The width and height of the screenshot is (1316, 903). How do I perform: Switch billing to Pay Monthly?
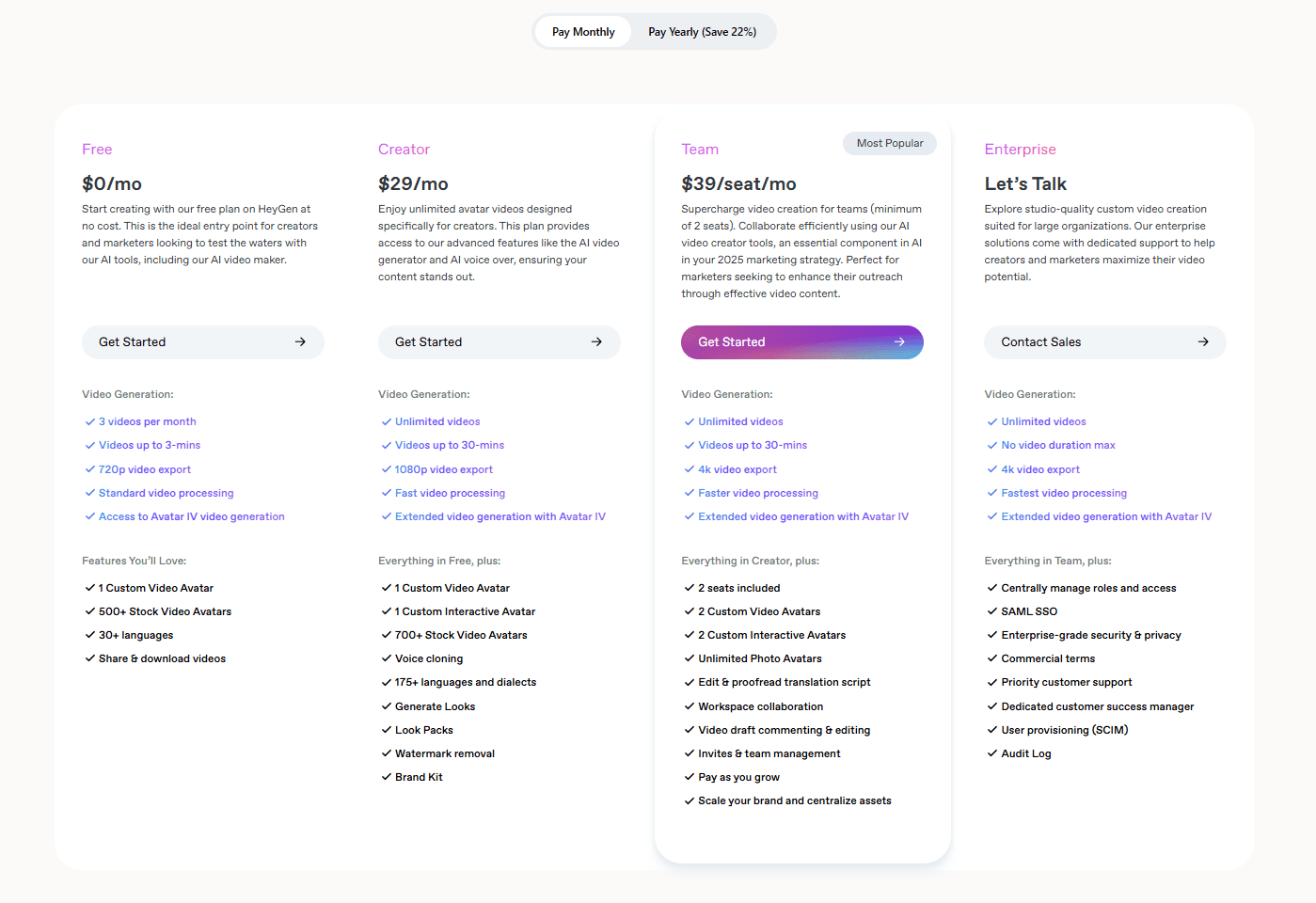tap(583, 32)
